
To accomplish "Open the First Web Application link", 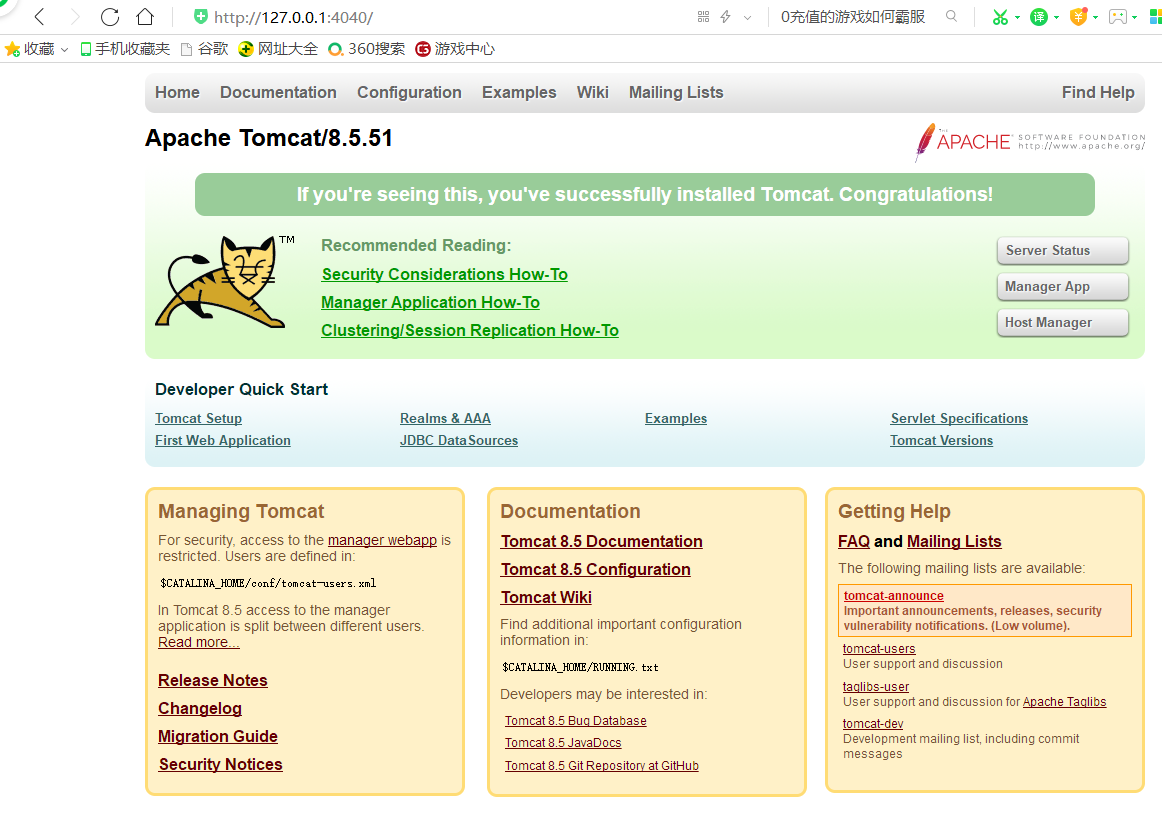I will 222,440.
